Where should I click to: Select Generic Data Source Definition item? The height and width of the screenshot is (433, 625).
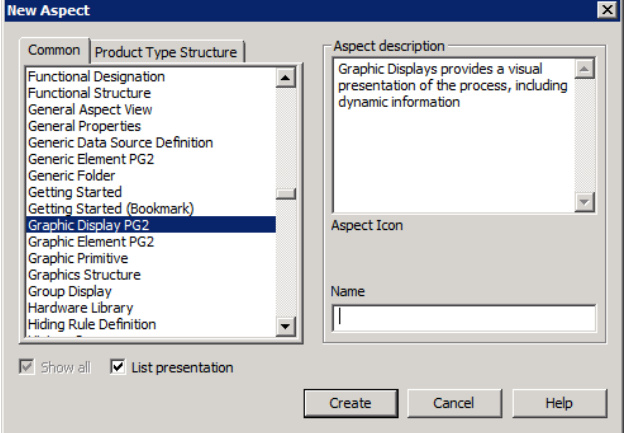(120, 143)
